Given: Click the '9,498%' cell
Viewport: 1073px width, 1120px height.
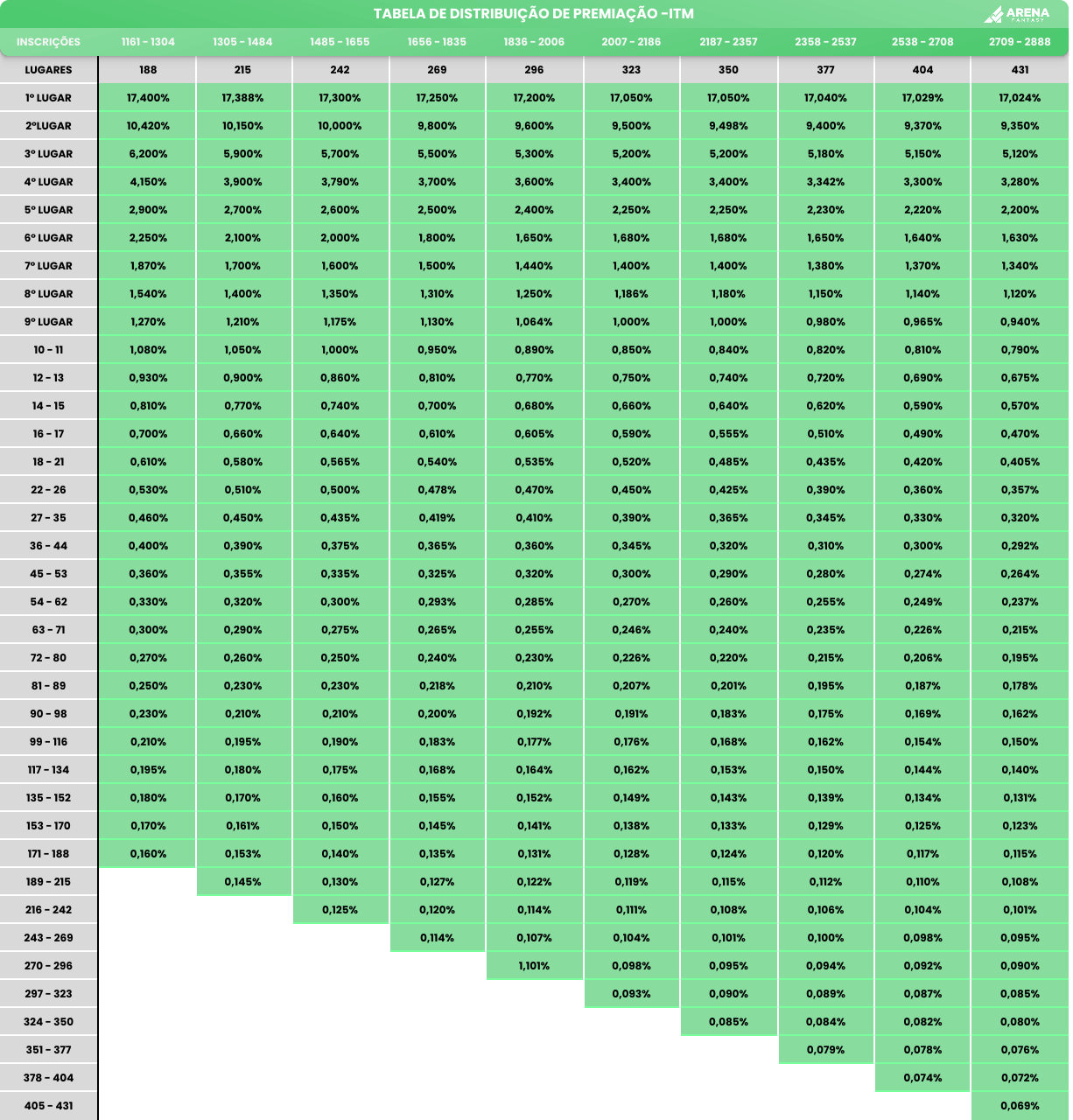Looking at the screenshot, I should point(728,126).
